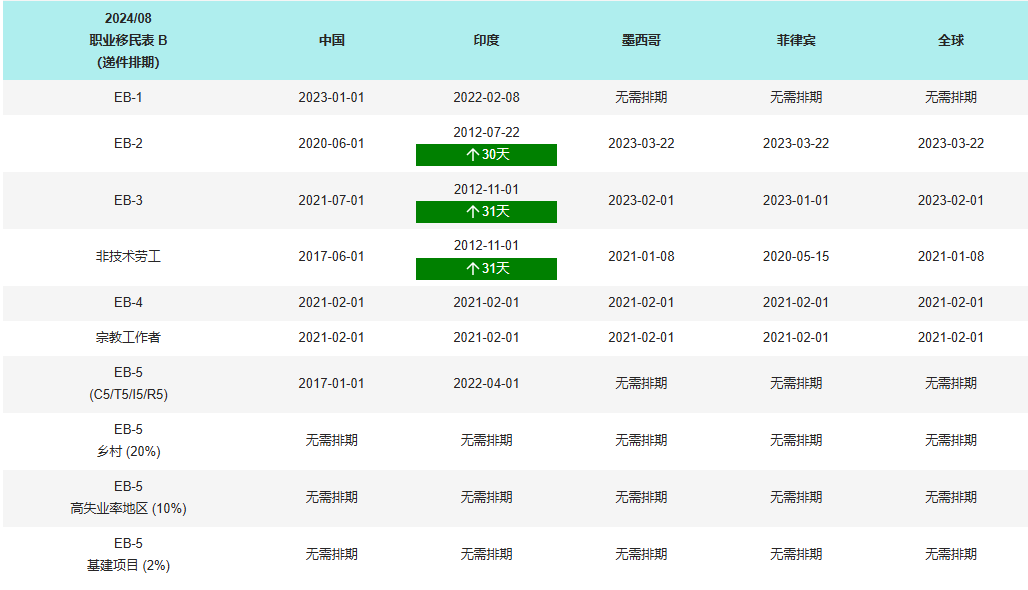The height and width of the screenshot is (590, 1028).
Task: Click the 中国 column header
Action: point(331,41)
